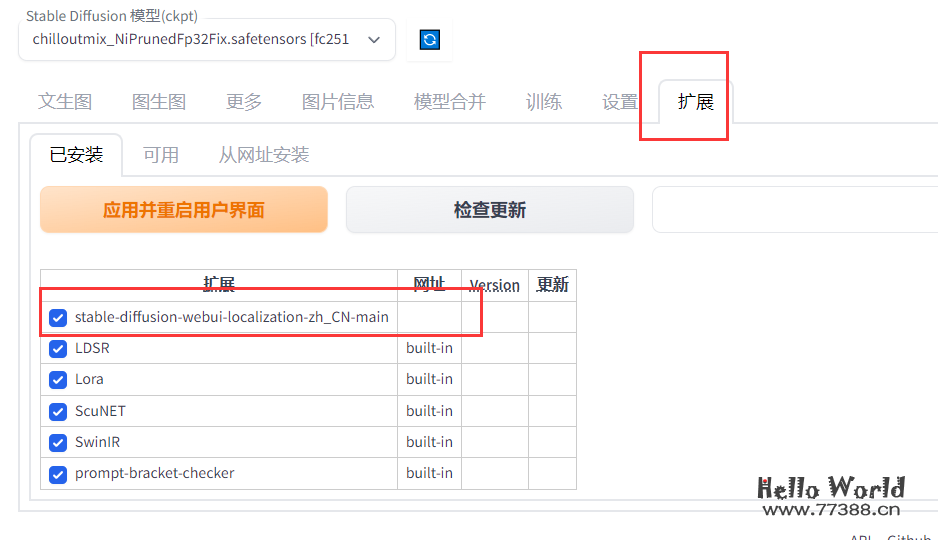Click the empty field beside 检查更新
The image size is (938, 540).
coord(795,209)
